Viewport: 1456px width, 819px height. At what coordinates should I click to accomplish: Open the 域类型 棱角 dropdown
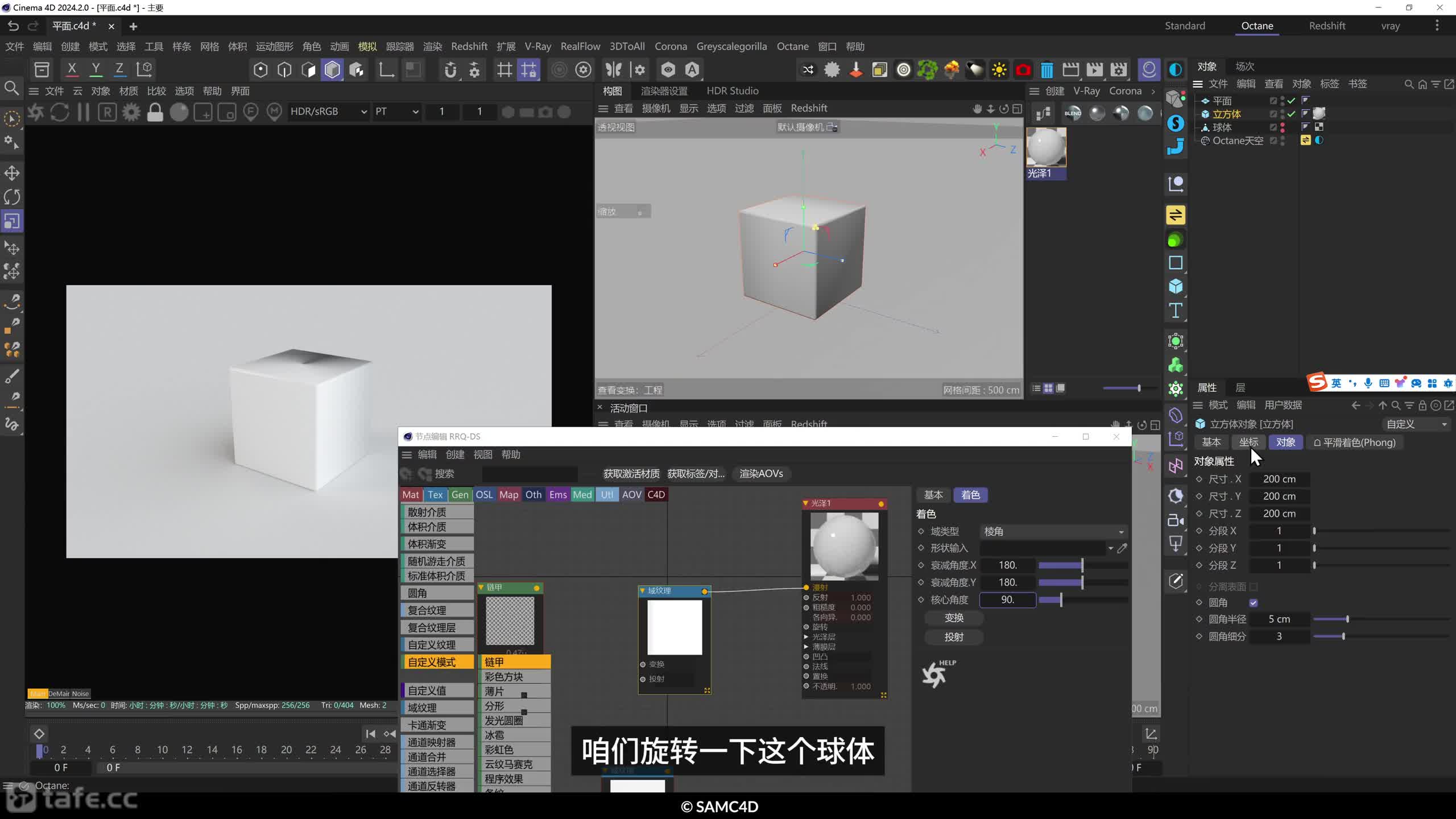[1053, 531]
